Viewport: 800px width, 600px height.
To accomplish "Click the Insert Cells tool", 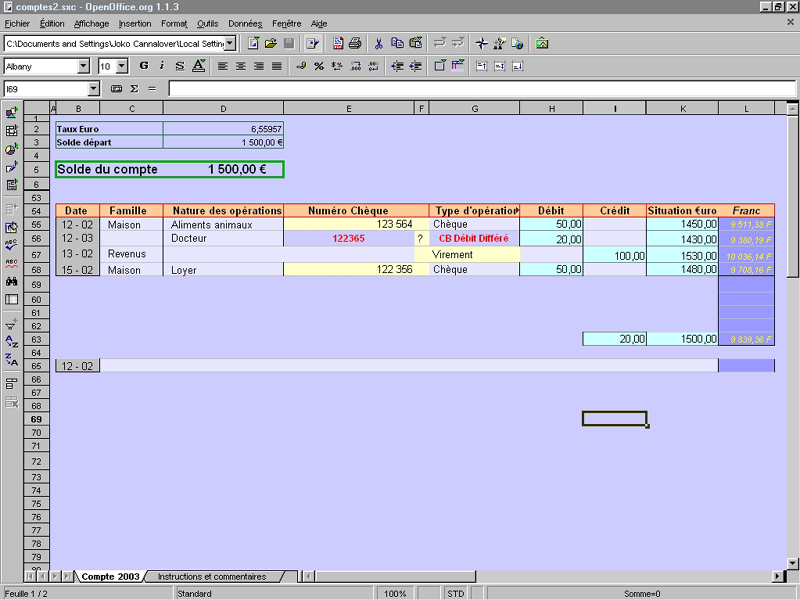I will (12, 131).
